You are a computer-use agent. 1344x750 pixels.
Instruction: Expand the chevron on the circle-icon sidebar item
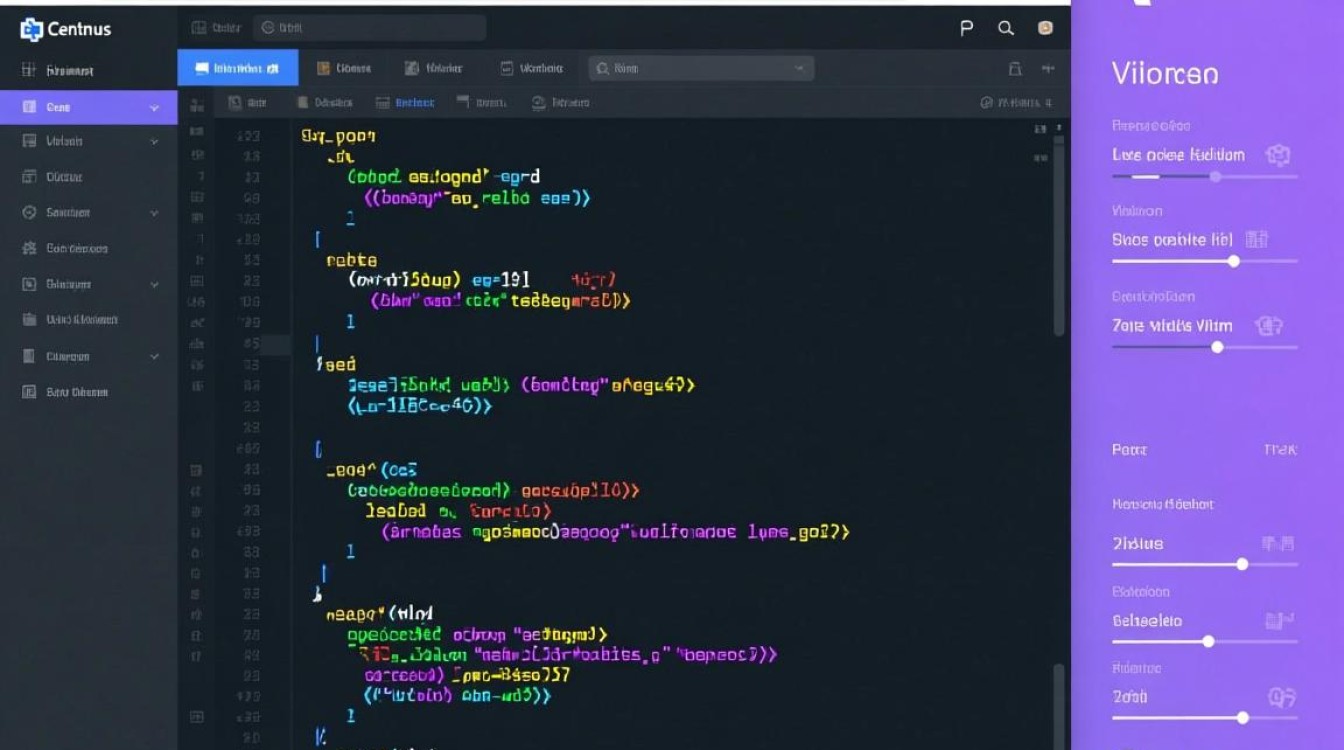click(154, 213)
